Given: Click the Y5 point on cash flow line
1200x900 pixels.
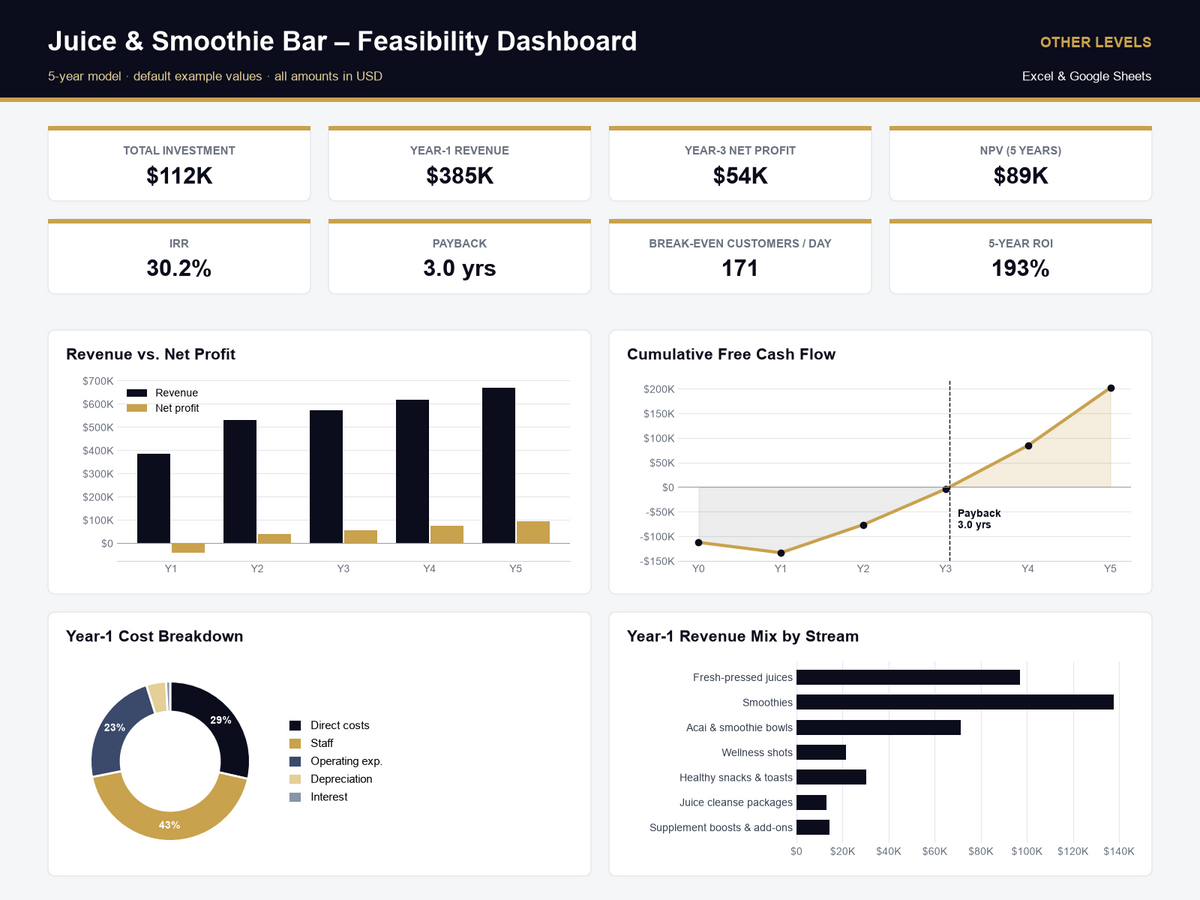Looking at the screenshot, I should 1111,388.
